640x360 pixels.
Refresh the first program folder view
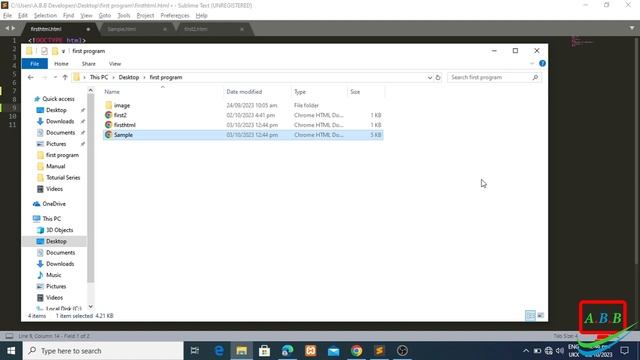[438, 77]
